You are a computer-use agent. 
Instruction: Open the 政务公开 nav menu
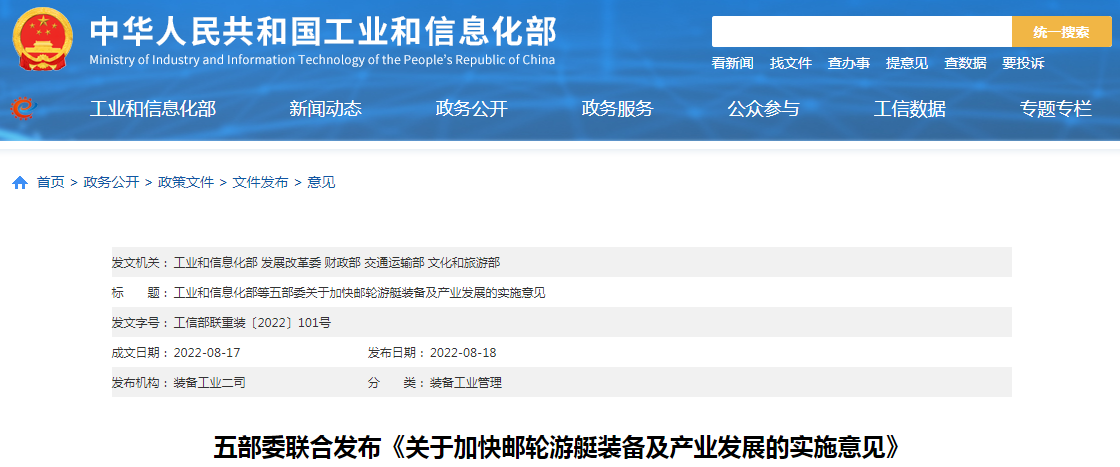(471, 109)
